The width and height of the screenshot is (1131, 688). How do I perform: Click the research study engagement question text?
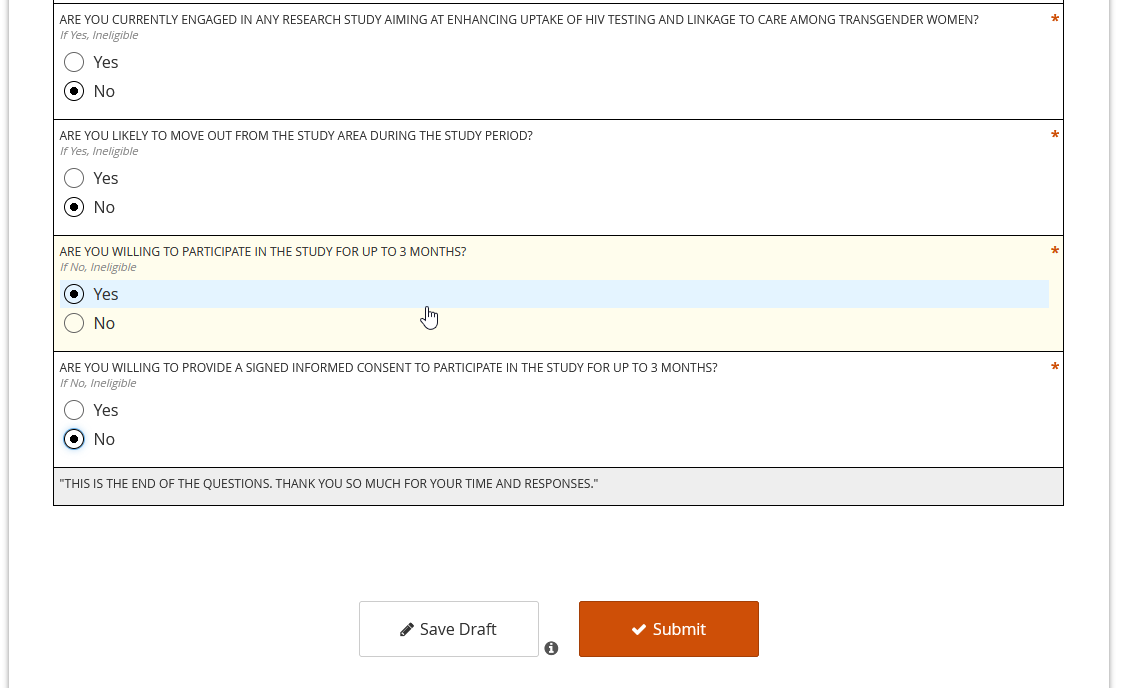[518, 20]
